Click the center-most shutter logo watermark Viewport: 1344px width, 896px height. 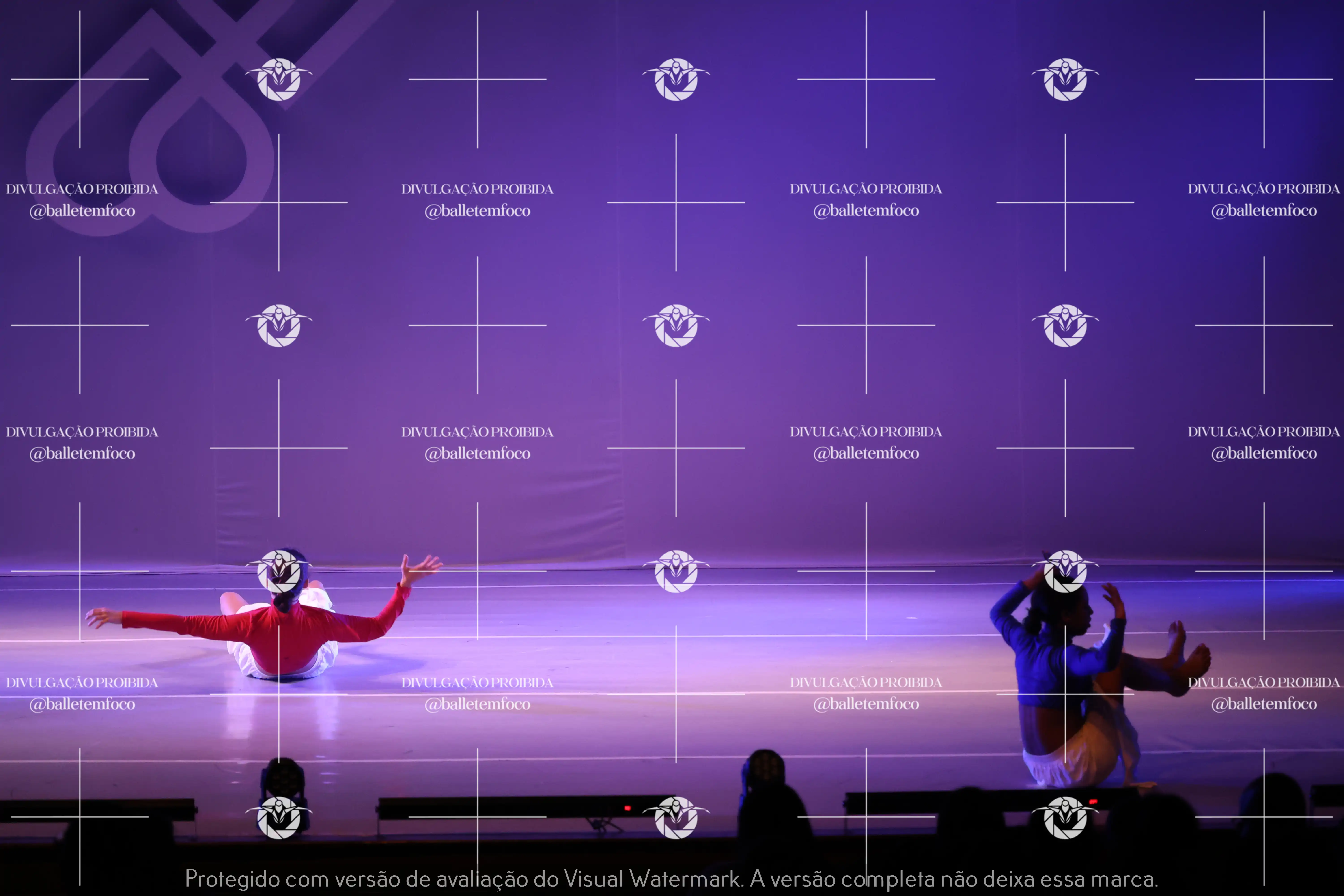[676, 325]
